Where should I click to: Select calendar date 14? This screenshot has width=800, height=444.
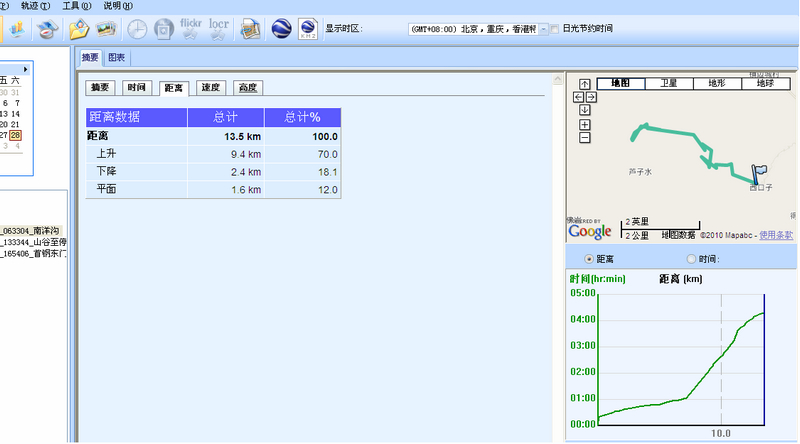coord(15,114)
